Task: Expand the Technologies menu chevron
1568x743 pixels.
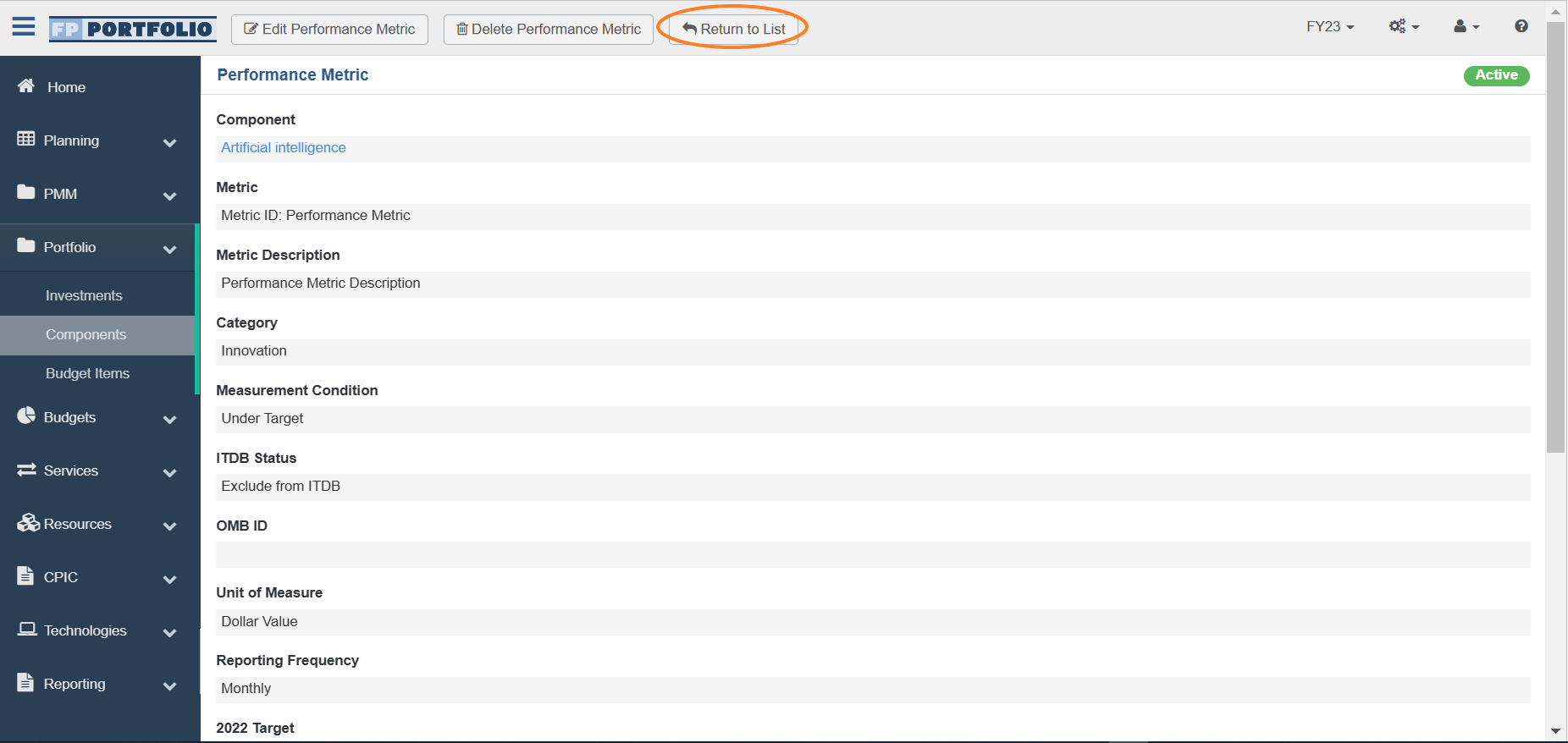Action: coord(169,632)
